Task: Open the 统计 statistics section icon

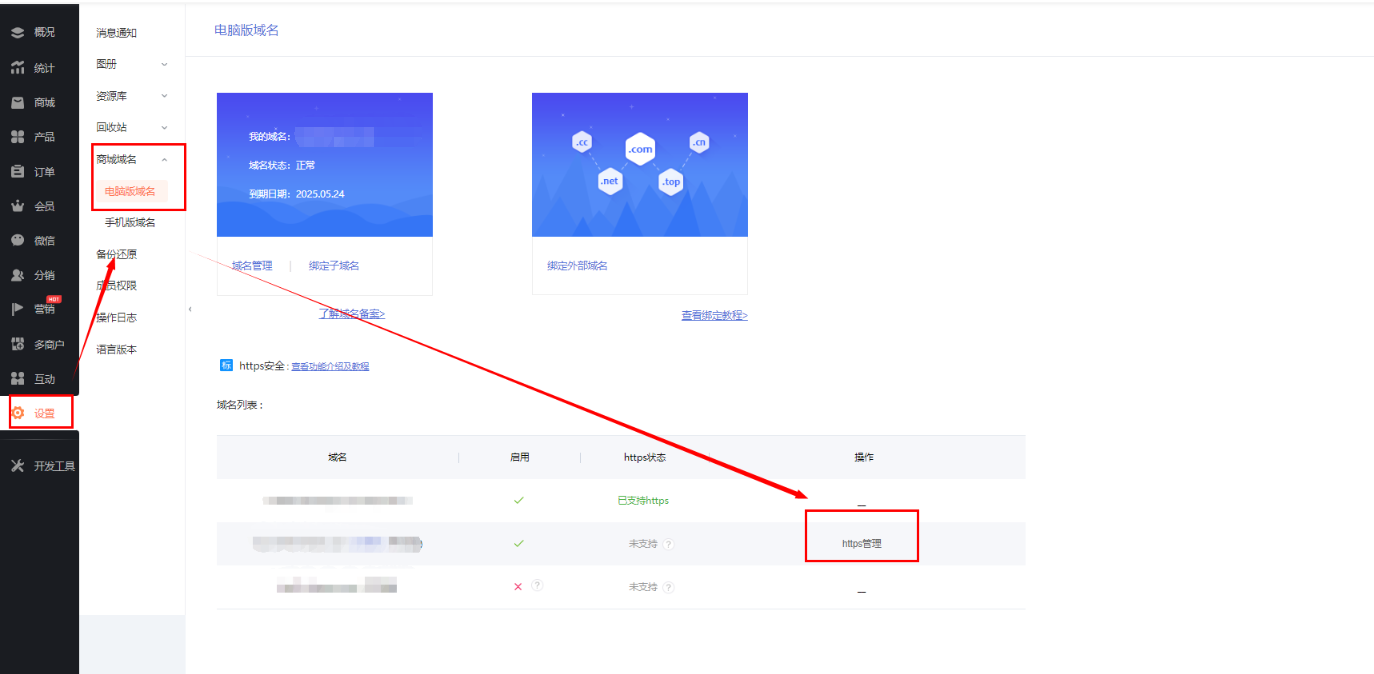Action: tap(17, 68)
